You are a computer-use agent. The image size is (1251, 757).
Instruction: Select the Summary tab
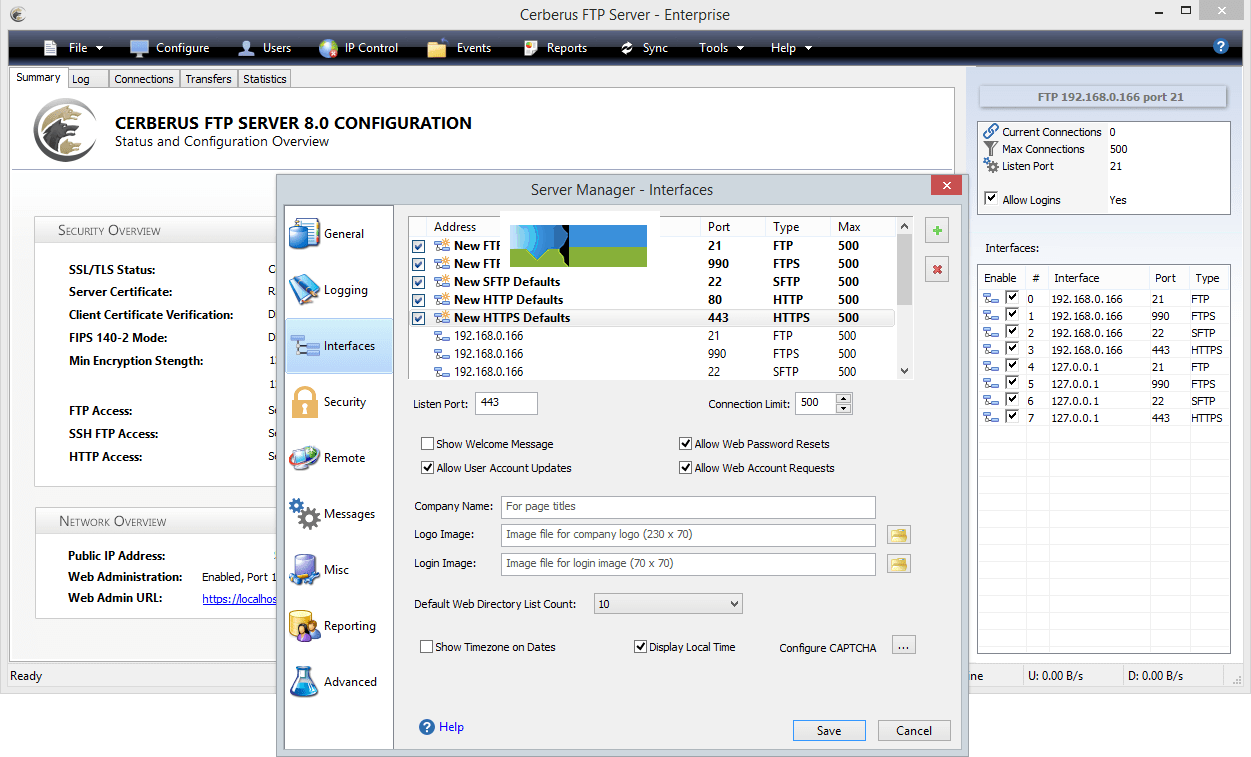(x=38, y=77)
